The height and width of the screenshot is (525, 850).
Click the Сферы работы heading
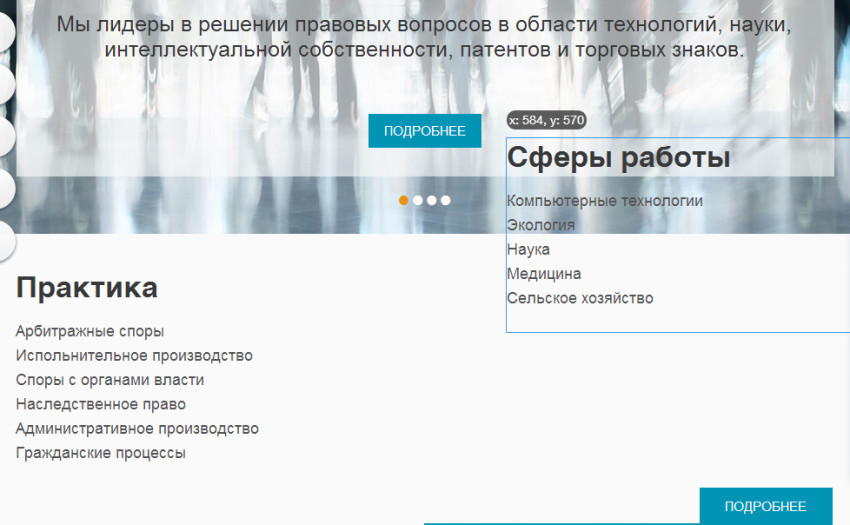point(618,158)
